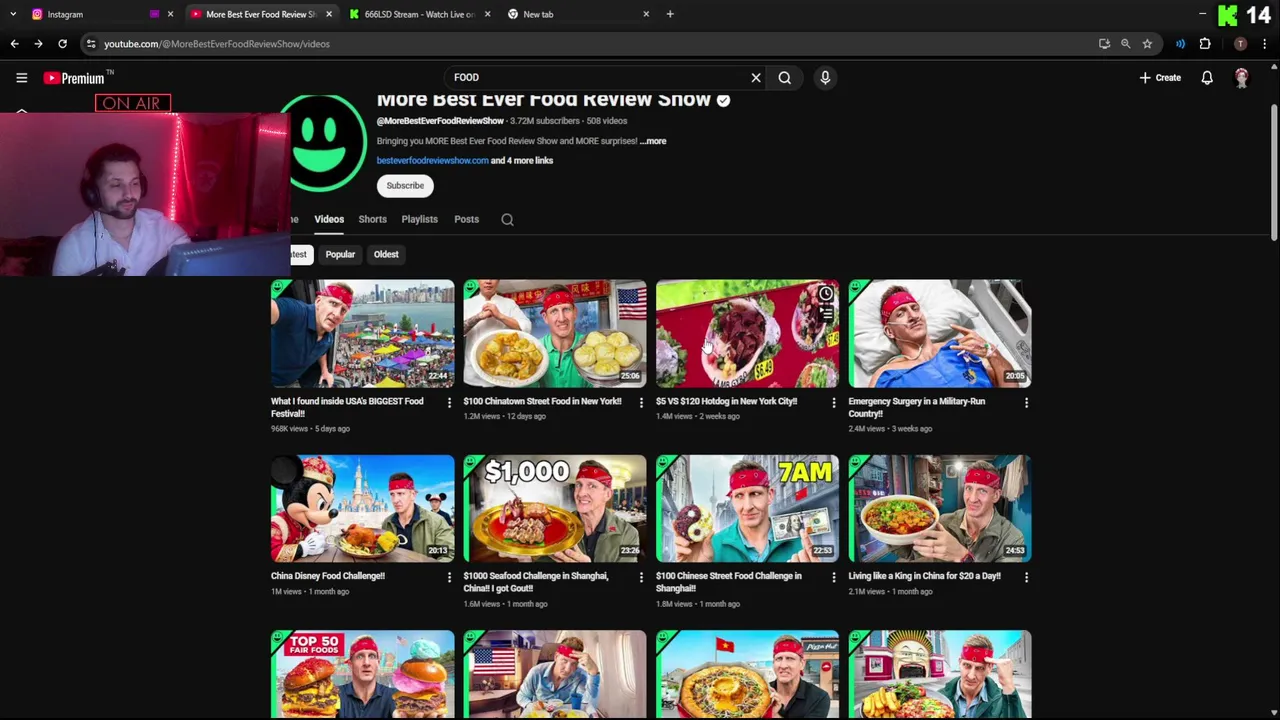The image size is (1280, 720).
Task: Play USA's BIGGEST Food Festival thumbnail
Action: click(x=362, y=333)
